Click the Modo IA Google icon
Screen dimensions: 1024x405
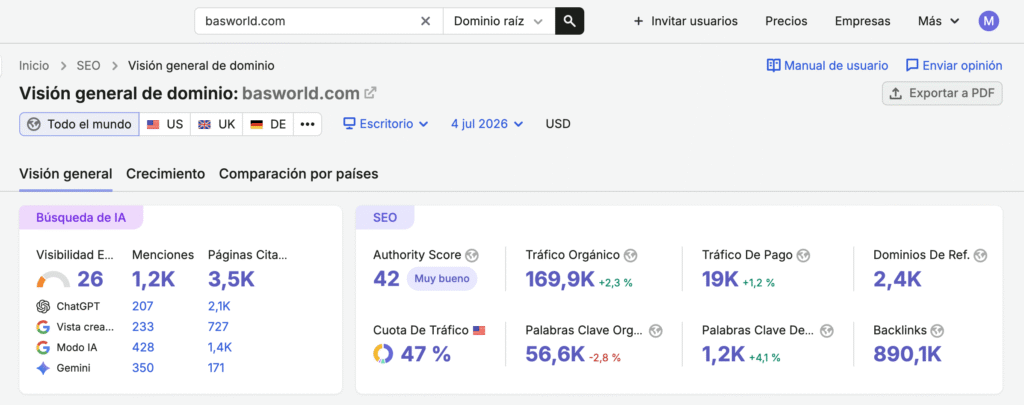(43, 348)
